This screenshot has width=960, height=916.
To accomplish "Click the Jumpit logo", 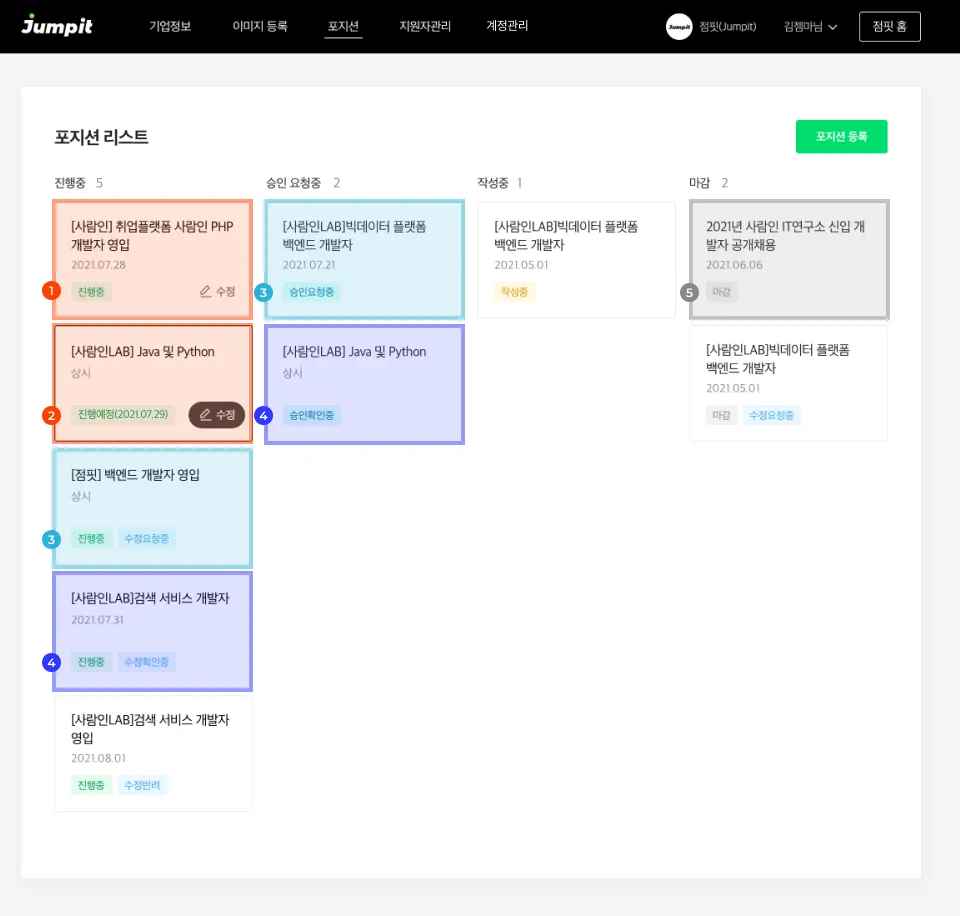I will [x=57, y=26].
